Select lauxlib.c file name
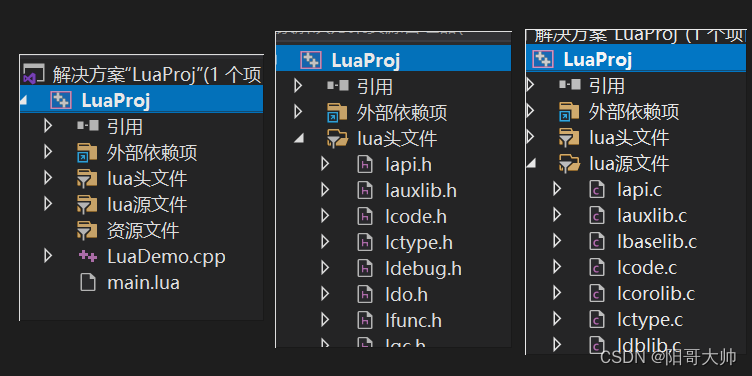The height and width of the screenshot is (376, 752). (x=652, y=215)
